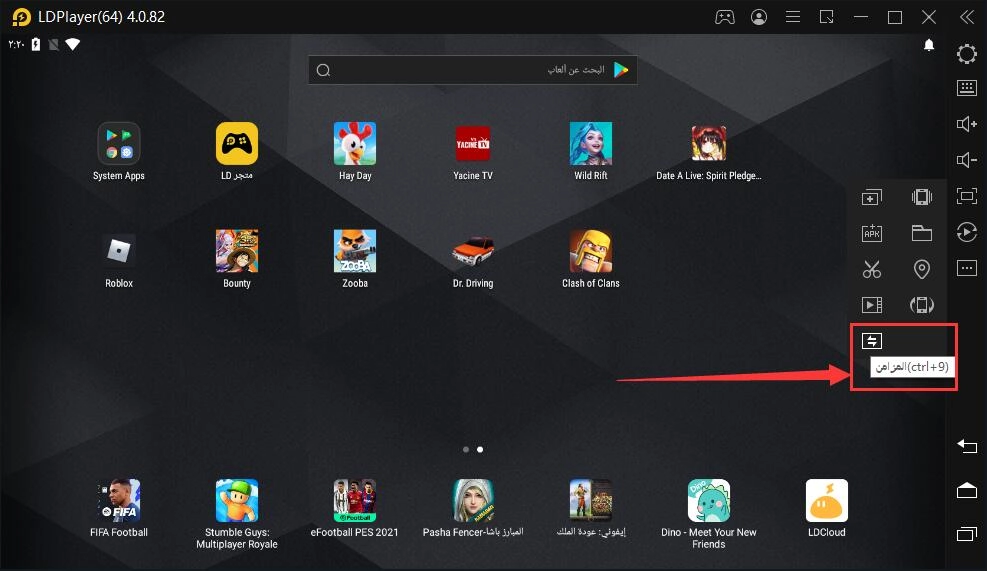The height and width of the screenshot is (571, 987).
Task: Click the gamepad icon in title bar
Action: (x=725, y=17)
